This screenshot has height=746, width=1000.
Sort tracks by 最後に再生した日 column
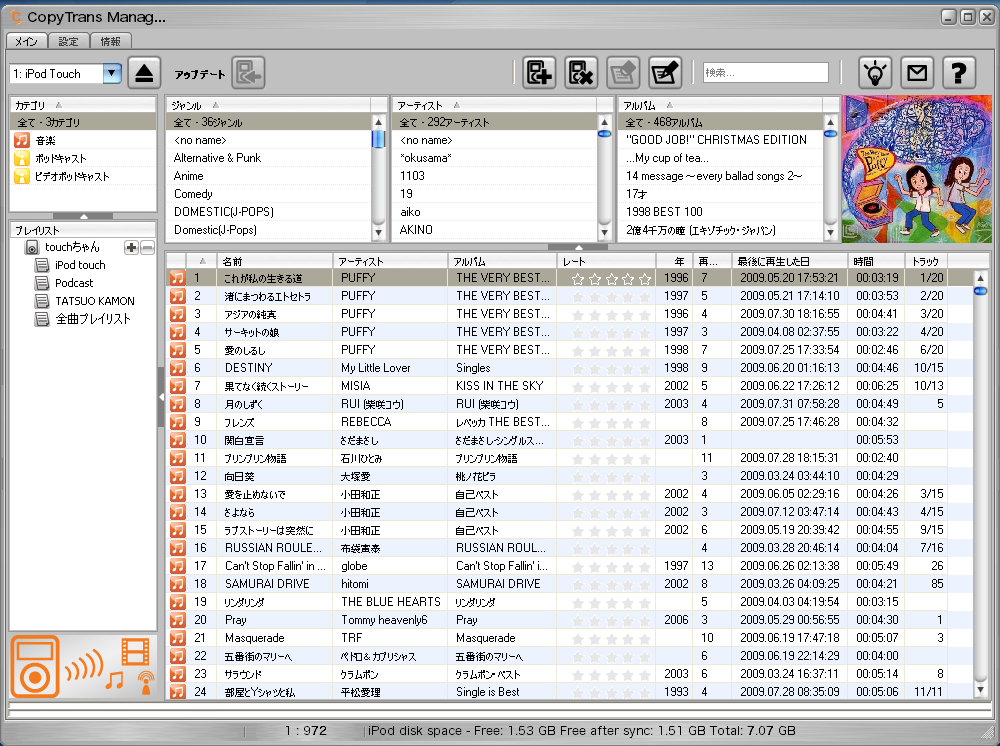(790, 261)
